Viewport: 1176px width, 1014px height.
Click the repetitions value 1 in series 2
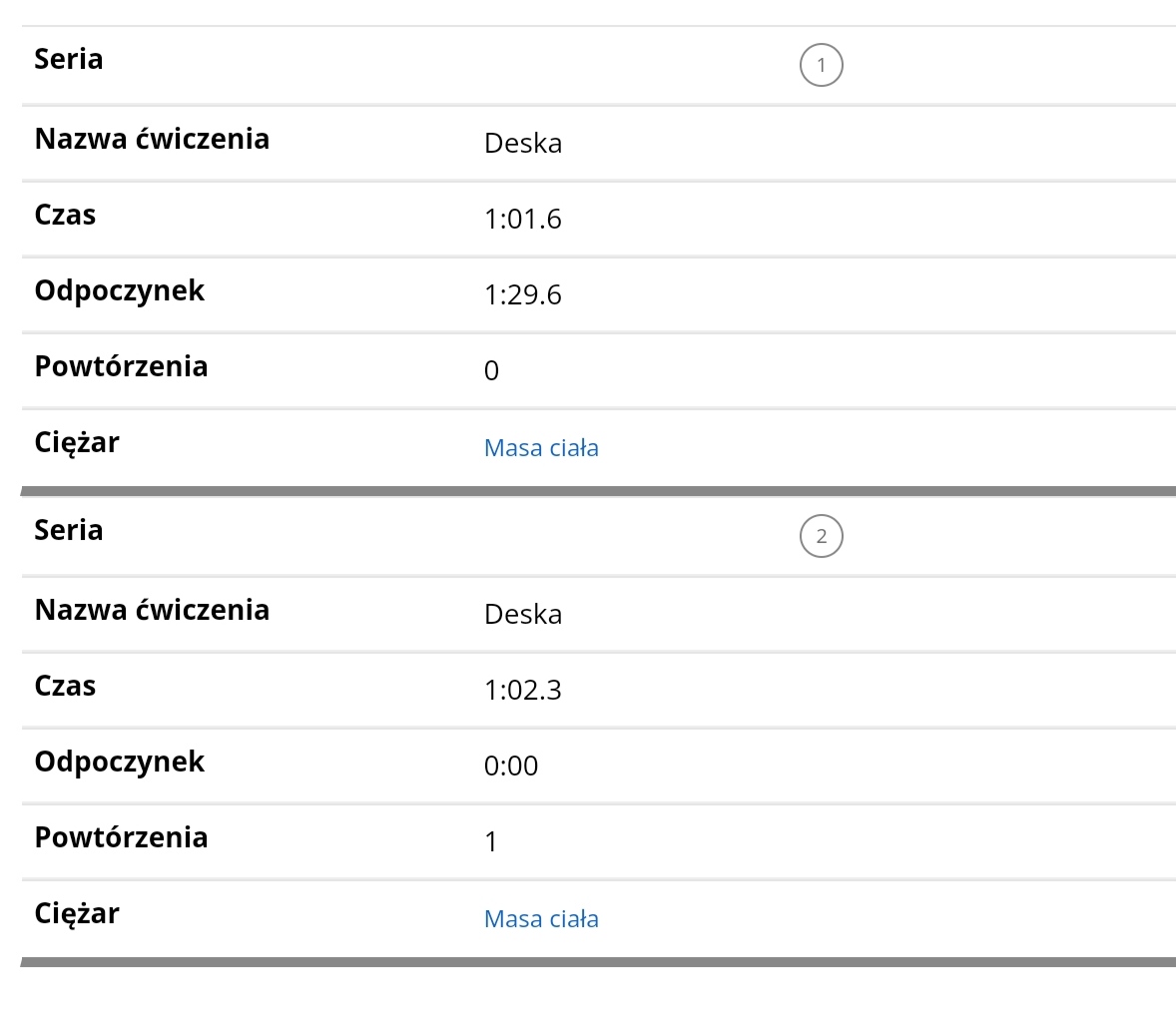(x=491, y=842)
